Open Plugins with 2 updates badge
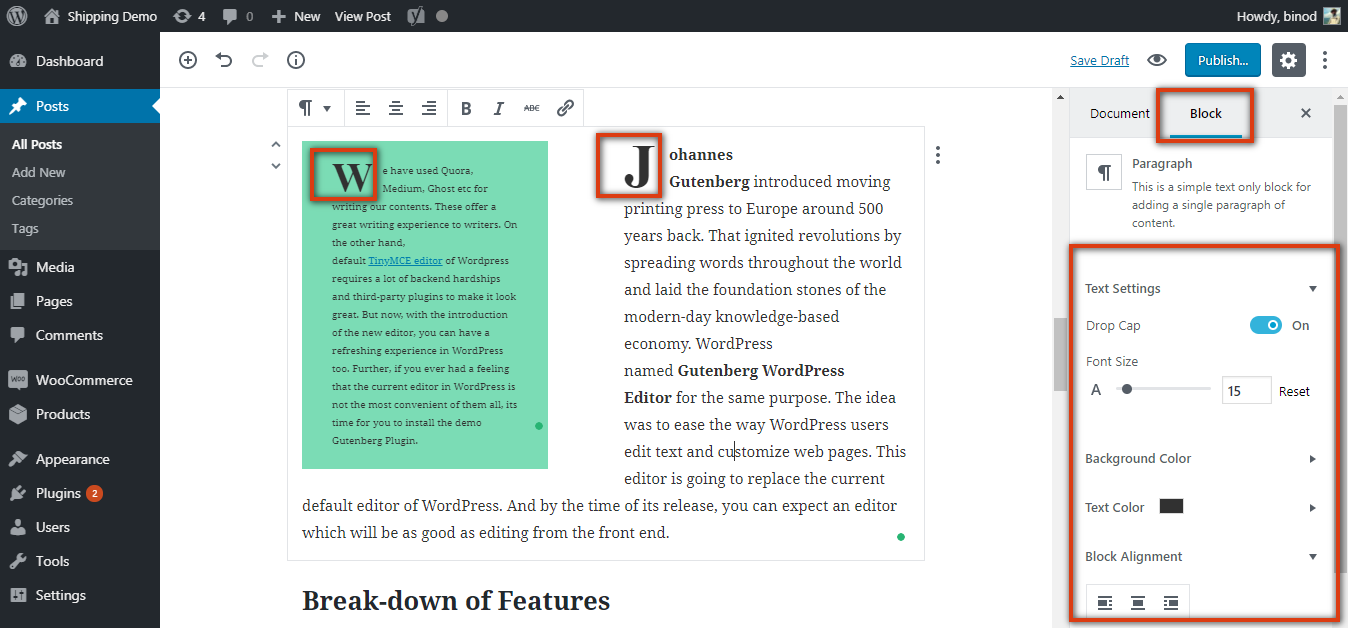The height and width of the screenshot is (628, 1348). click(x=80, y=493)
